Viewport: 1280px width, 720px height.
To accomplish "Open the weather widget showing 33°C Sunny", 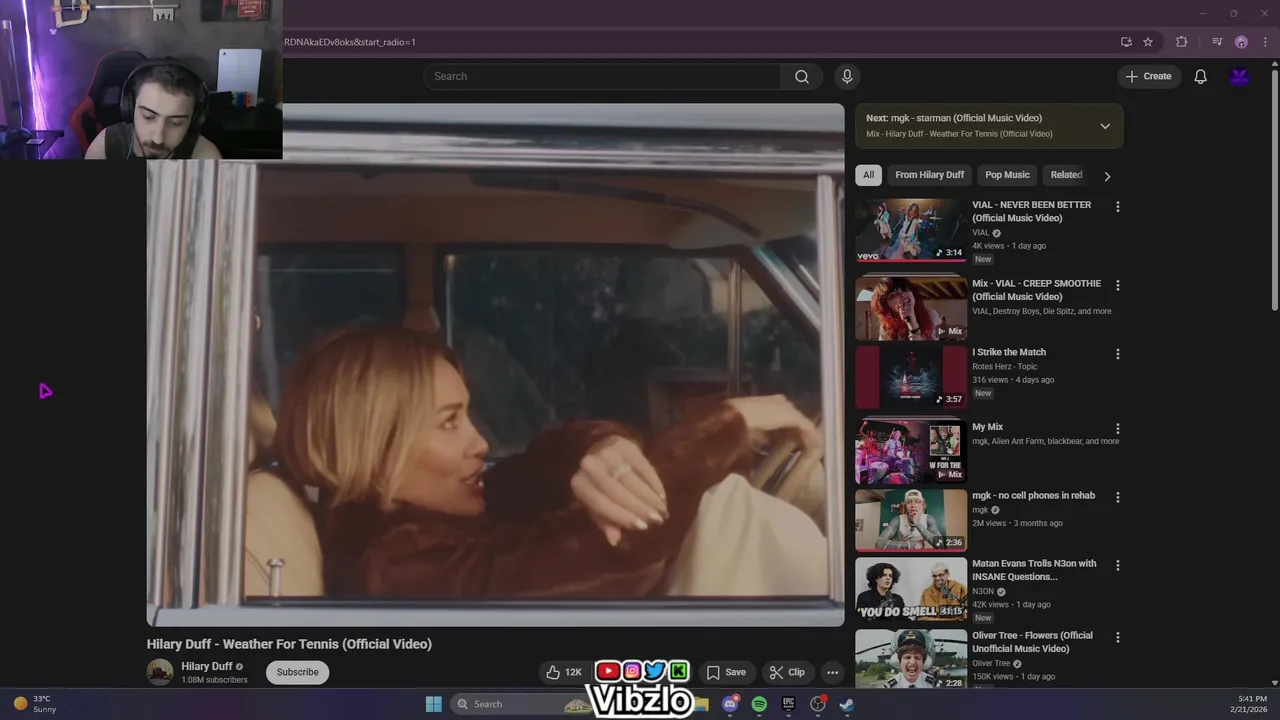I will click(34, 704).
